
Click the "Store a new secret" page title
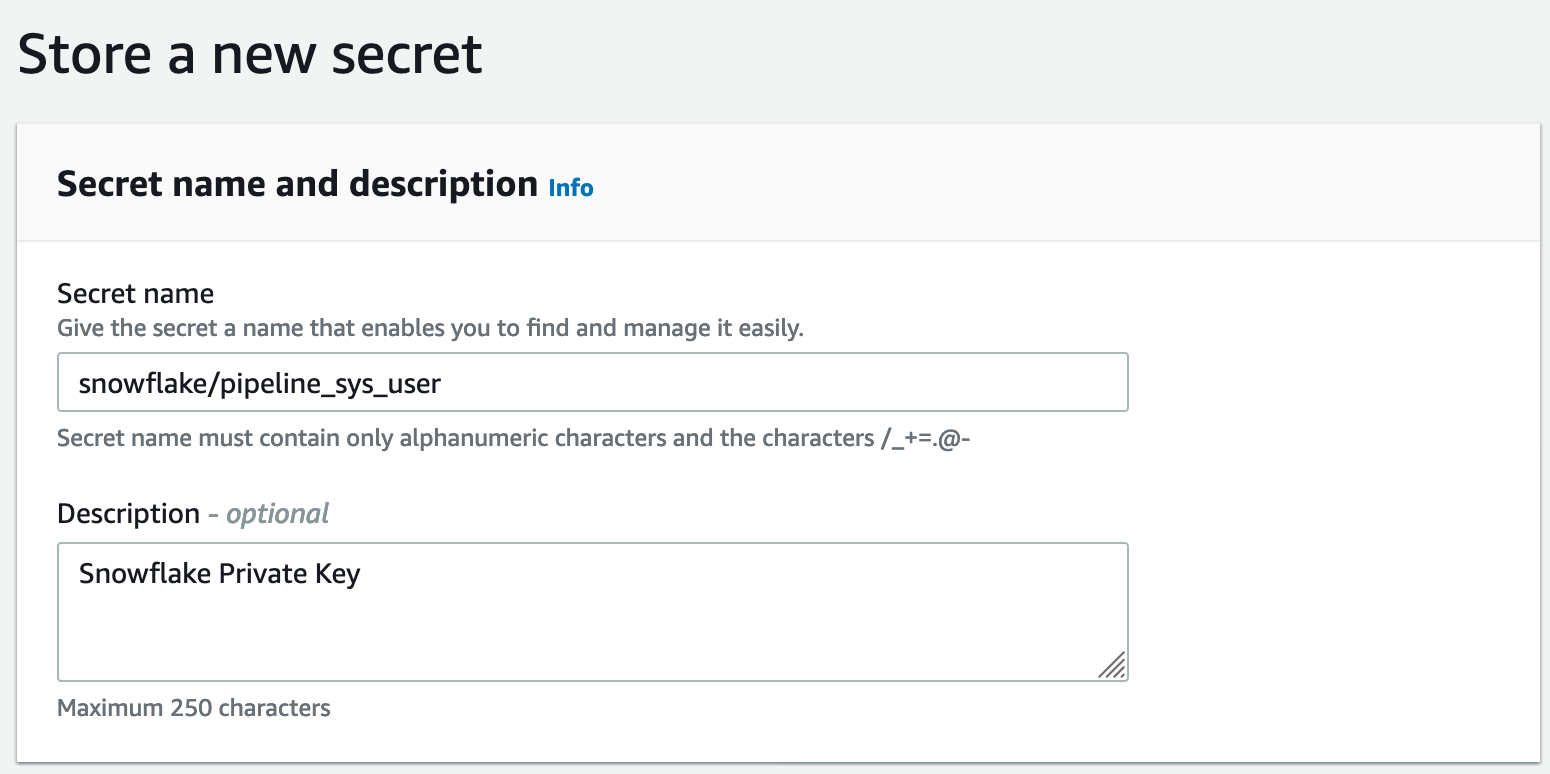[x=250, y=54]
